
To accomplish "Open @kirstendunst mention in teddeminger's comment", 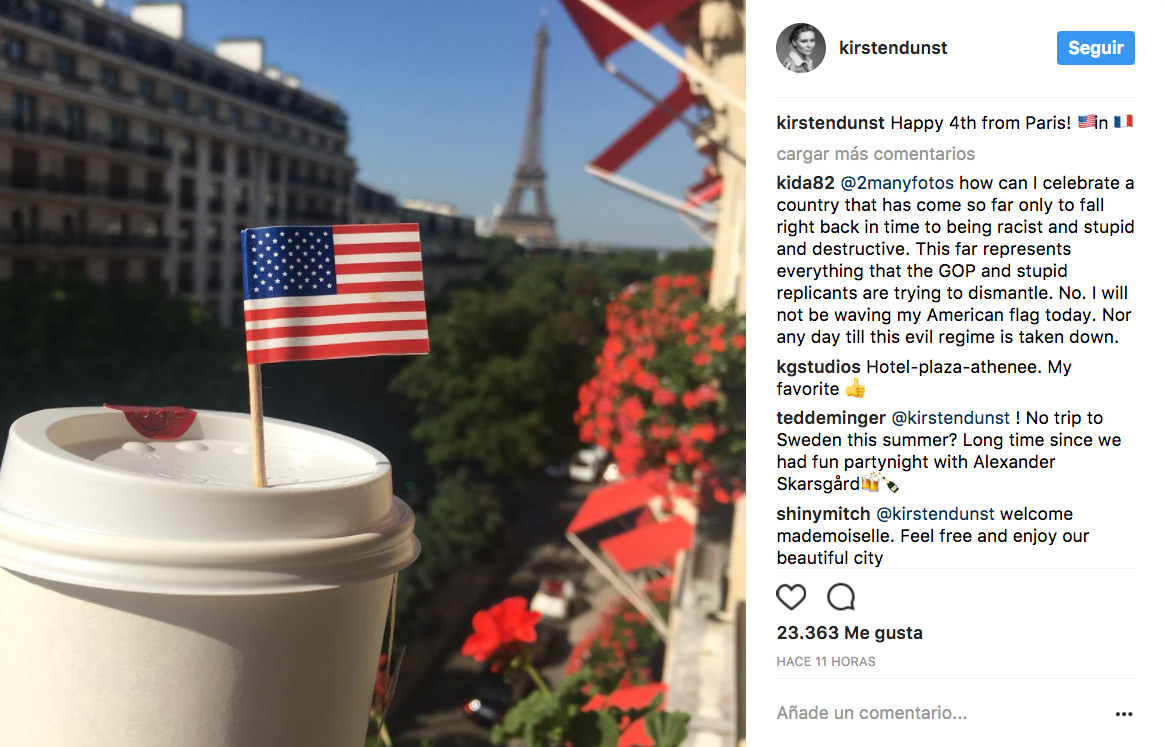I will [x=950, y=418].
